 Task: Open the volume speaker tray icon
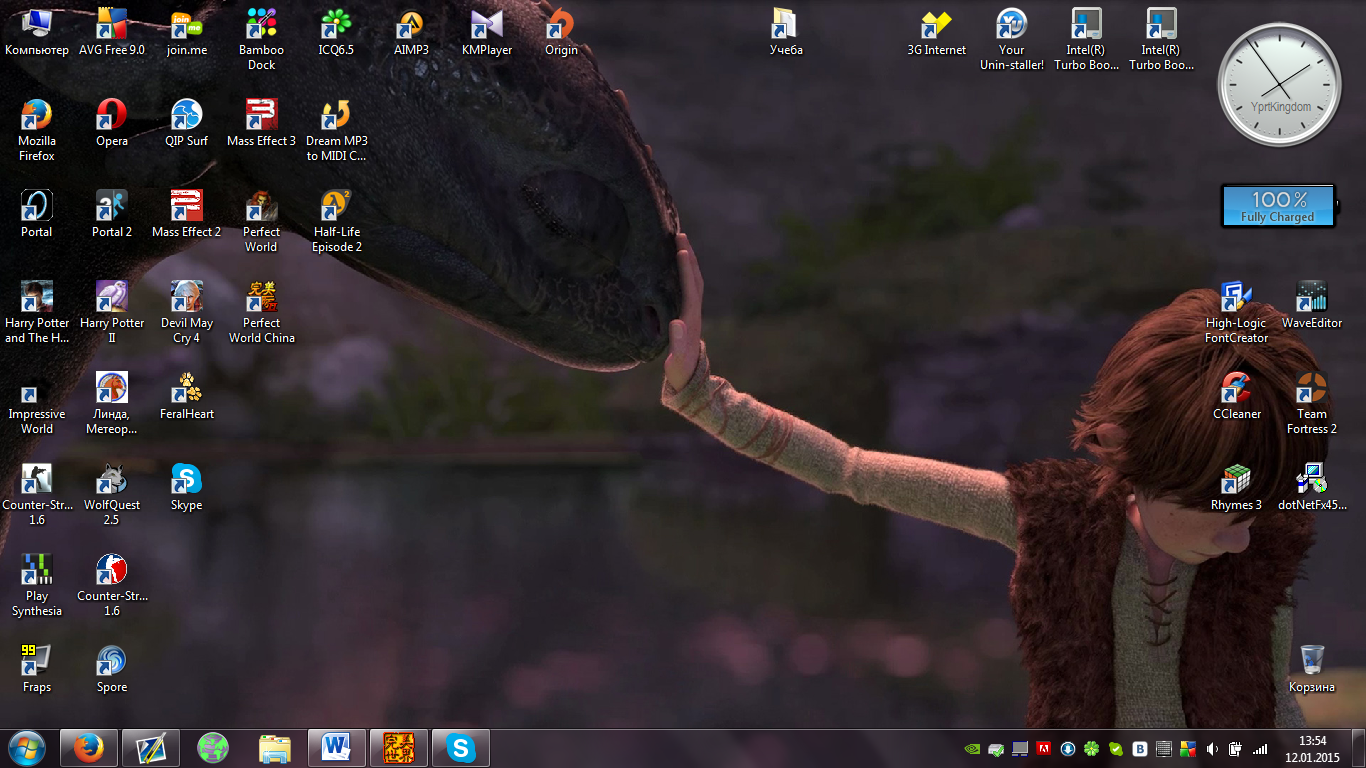(x=1211, y=748)
